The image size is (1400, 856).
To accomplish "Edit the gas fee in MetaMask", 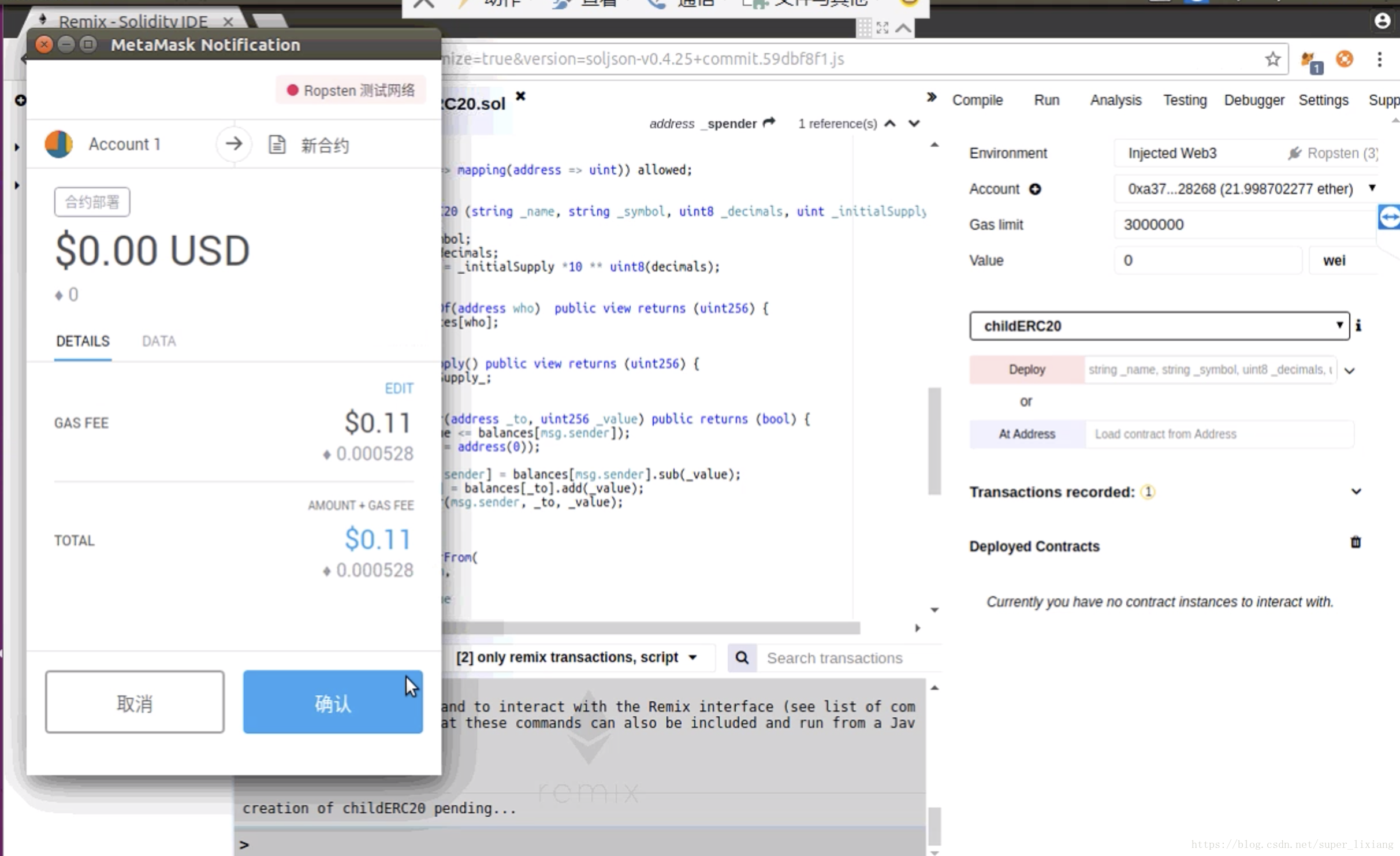I will tap(399, 388).
